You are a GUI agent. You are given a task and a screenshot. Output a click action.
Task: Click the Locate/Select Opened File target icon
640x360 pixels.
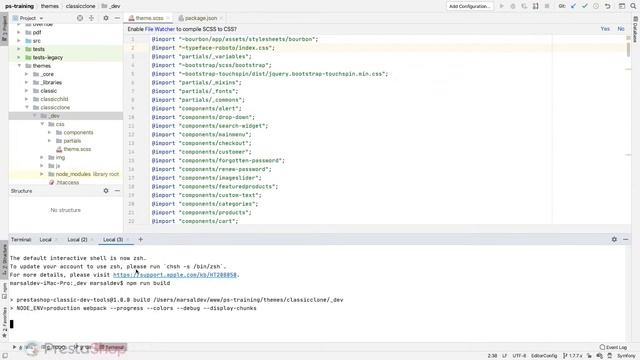click(x=80, y=18)
